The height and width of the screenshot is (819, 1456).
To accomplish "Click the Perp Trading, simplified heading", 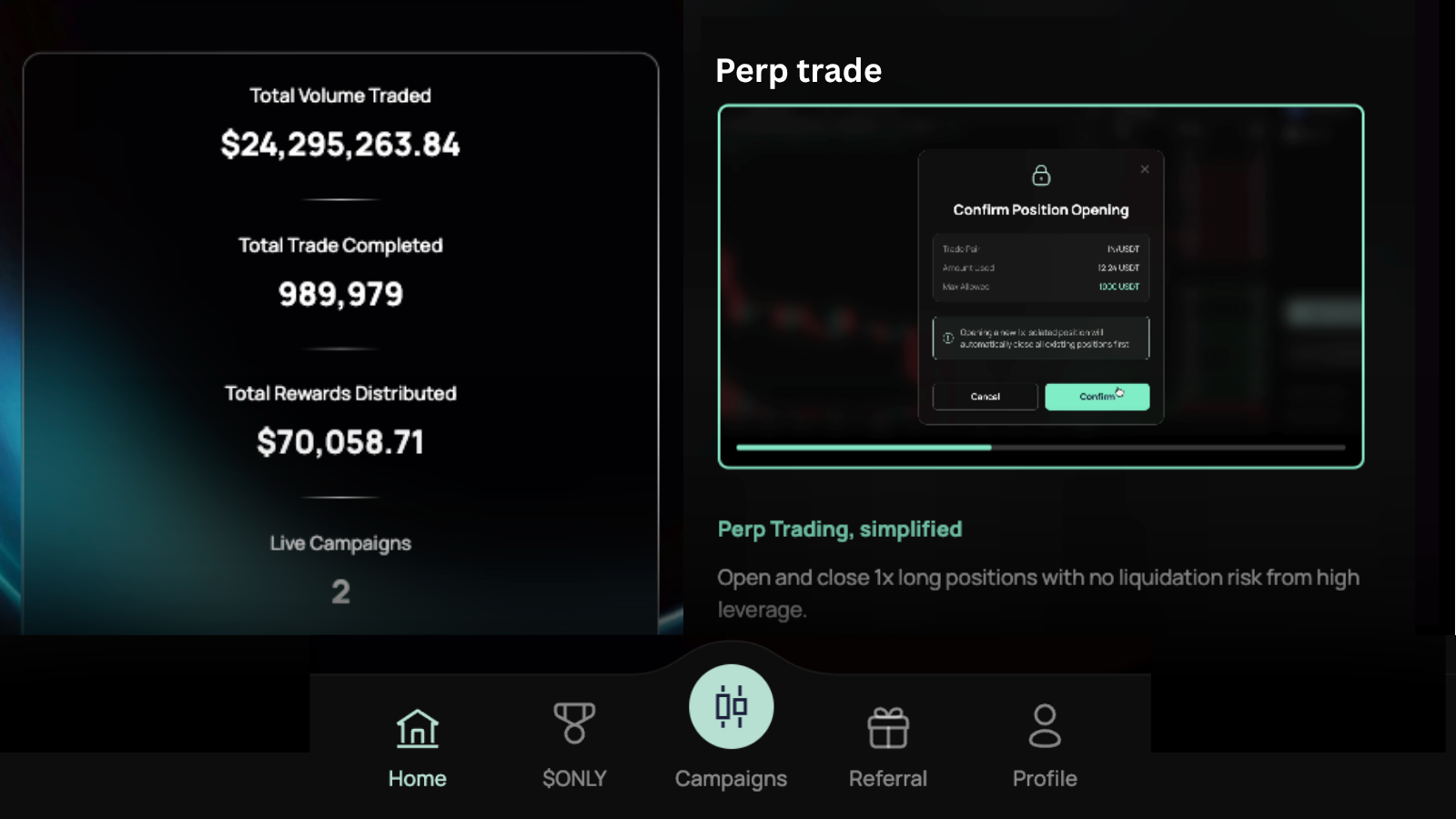I will 839,529.
